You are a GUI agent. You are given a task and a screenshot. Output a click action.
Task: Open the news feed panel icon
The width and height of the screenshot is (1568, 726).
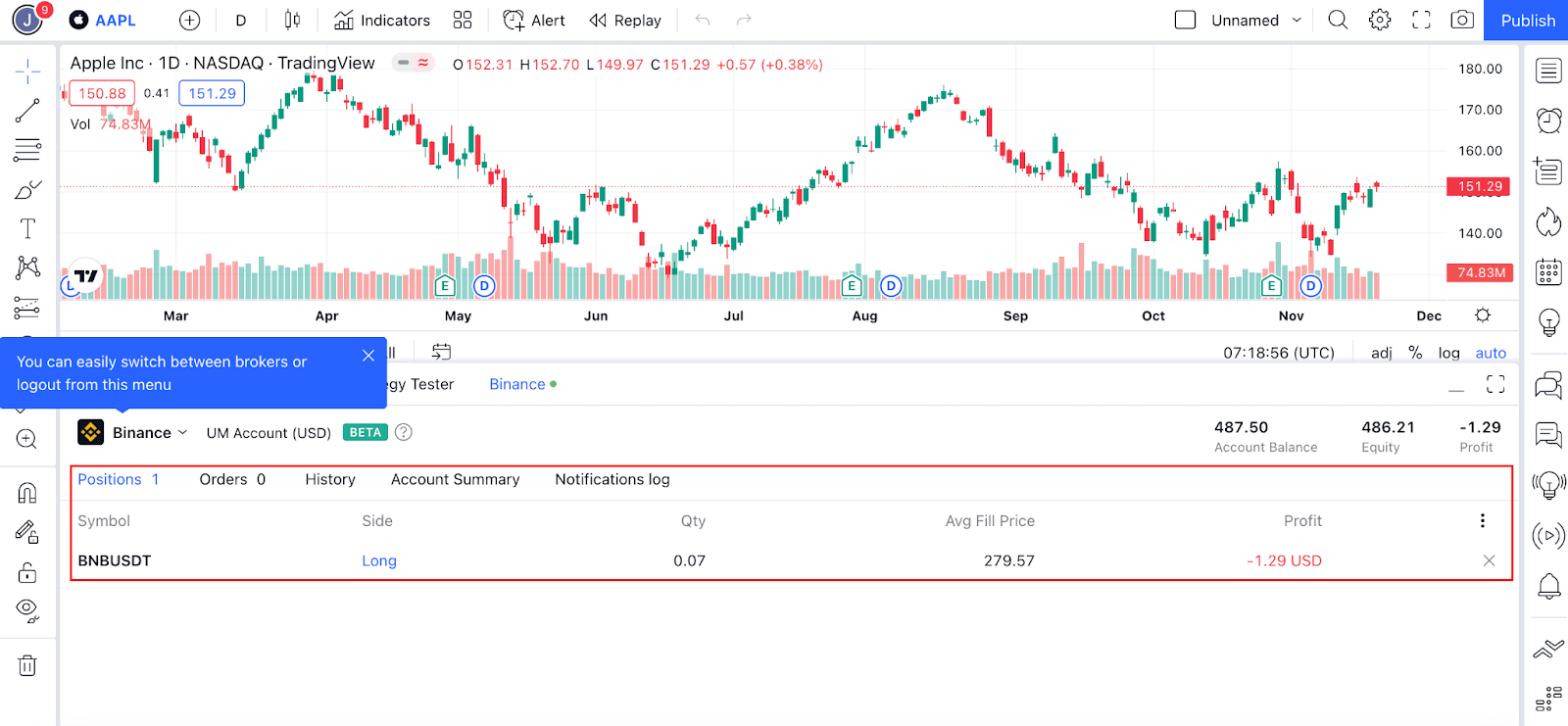coord(1548,171)
